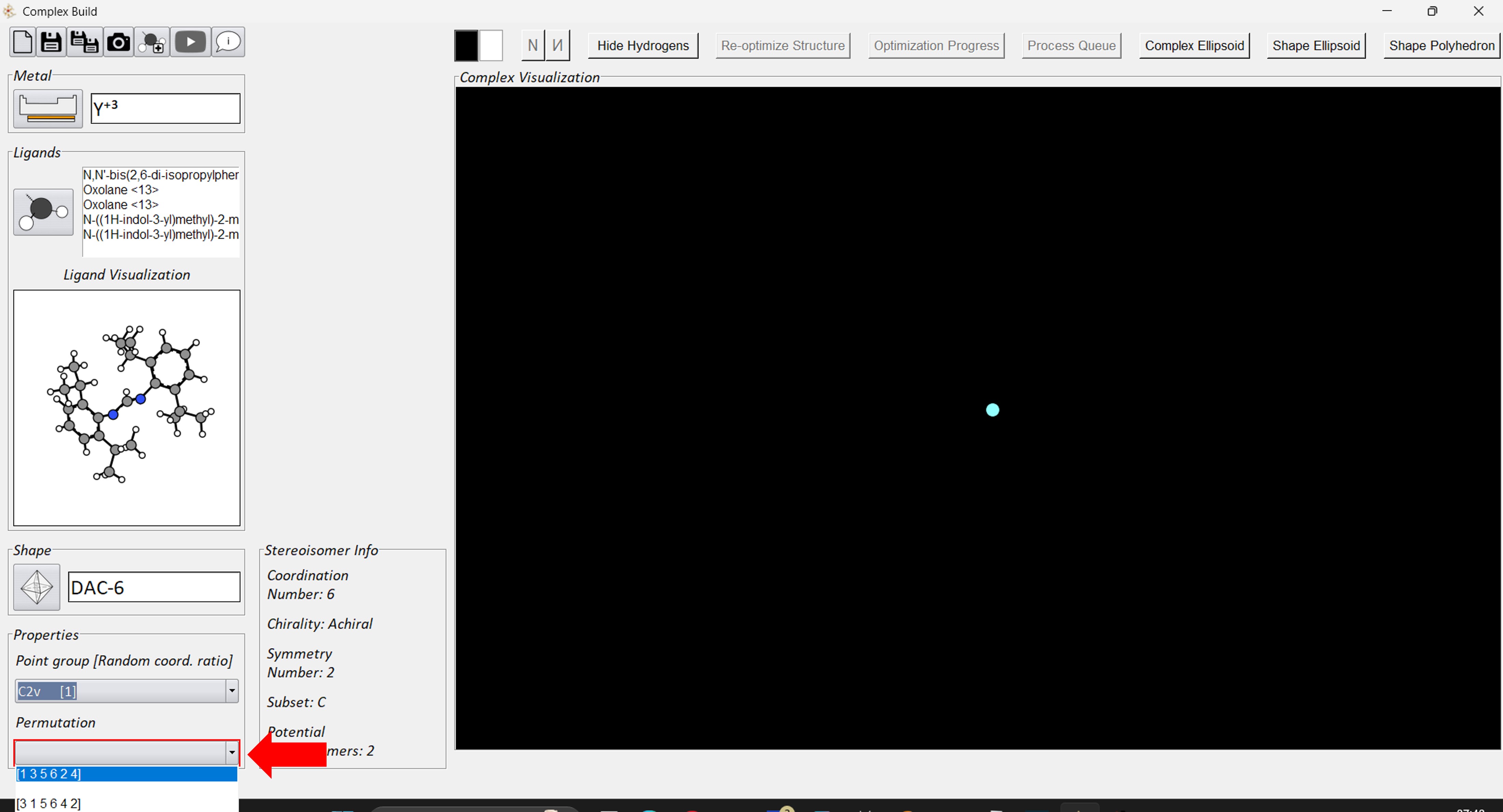The height and width of the screenshot is (812, 1503).
Task: Click the add-molecule icon in the toolbar
Action: tap(153, 42)
